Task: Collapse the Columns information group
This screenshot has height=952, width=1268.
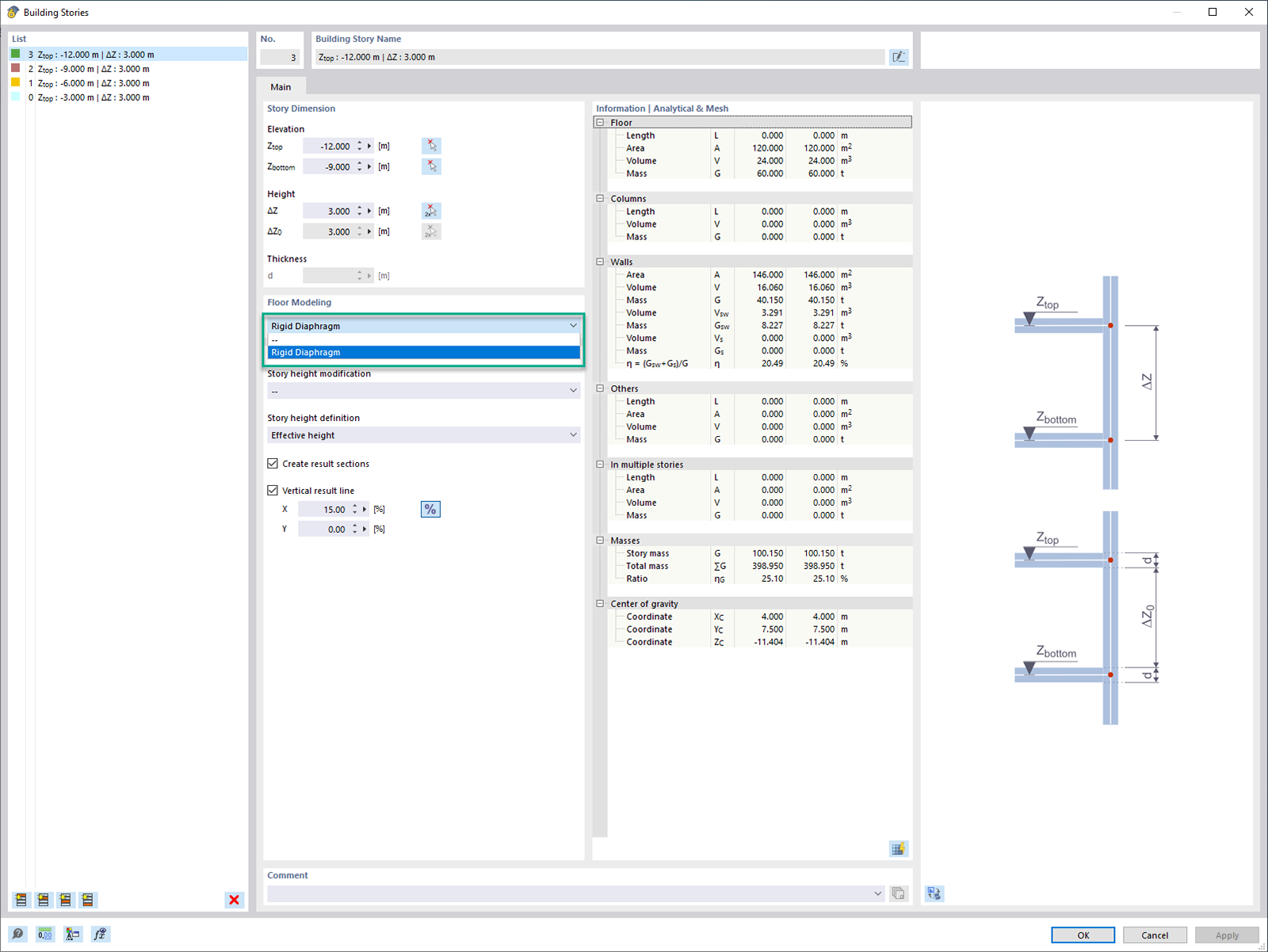Action: click(600, 199)
